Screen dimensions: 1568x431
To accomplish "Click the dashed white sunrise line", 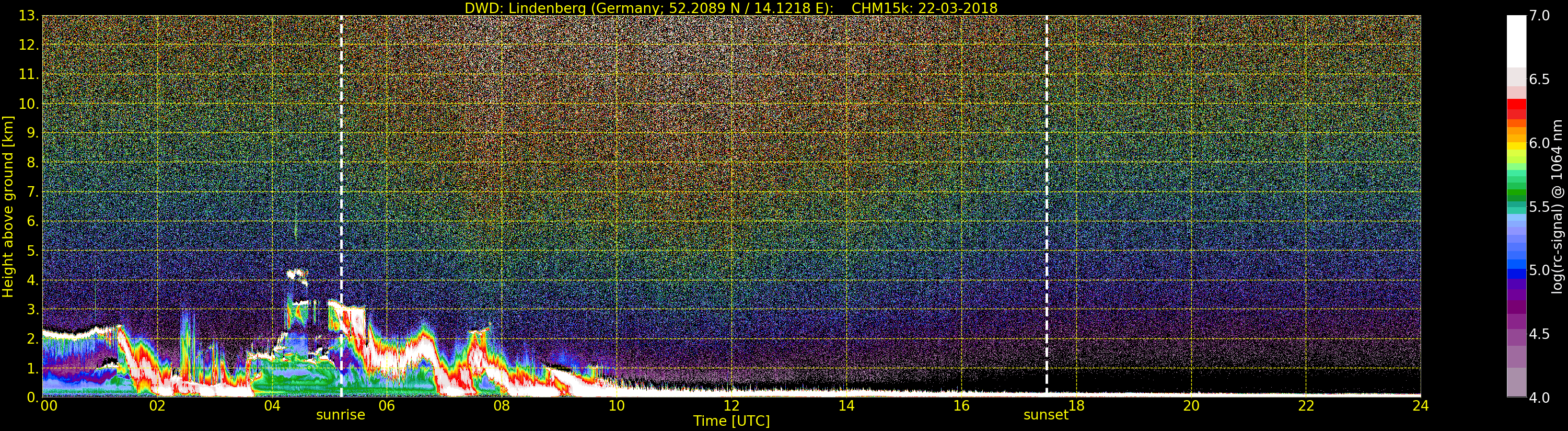I will [341, 206].
